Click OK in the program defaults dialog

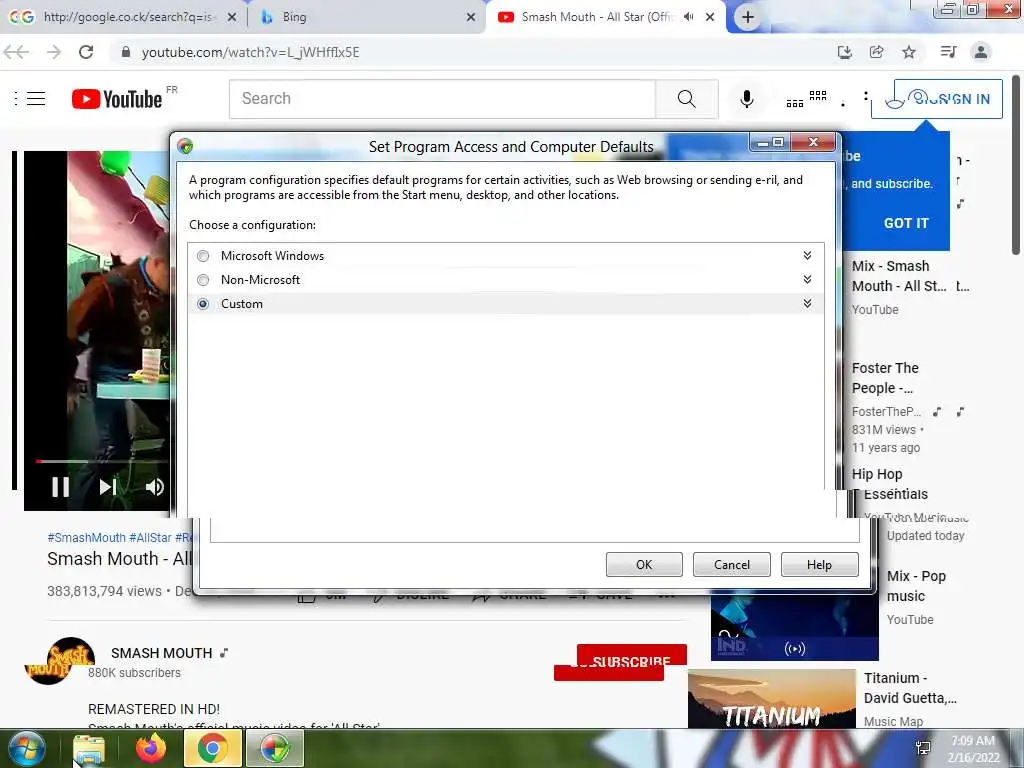[644, 565]
